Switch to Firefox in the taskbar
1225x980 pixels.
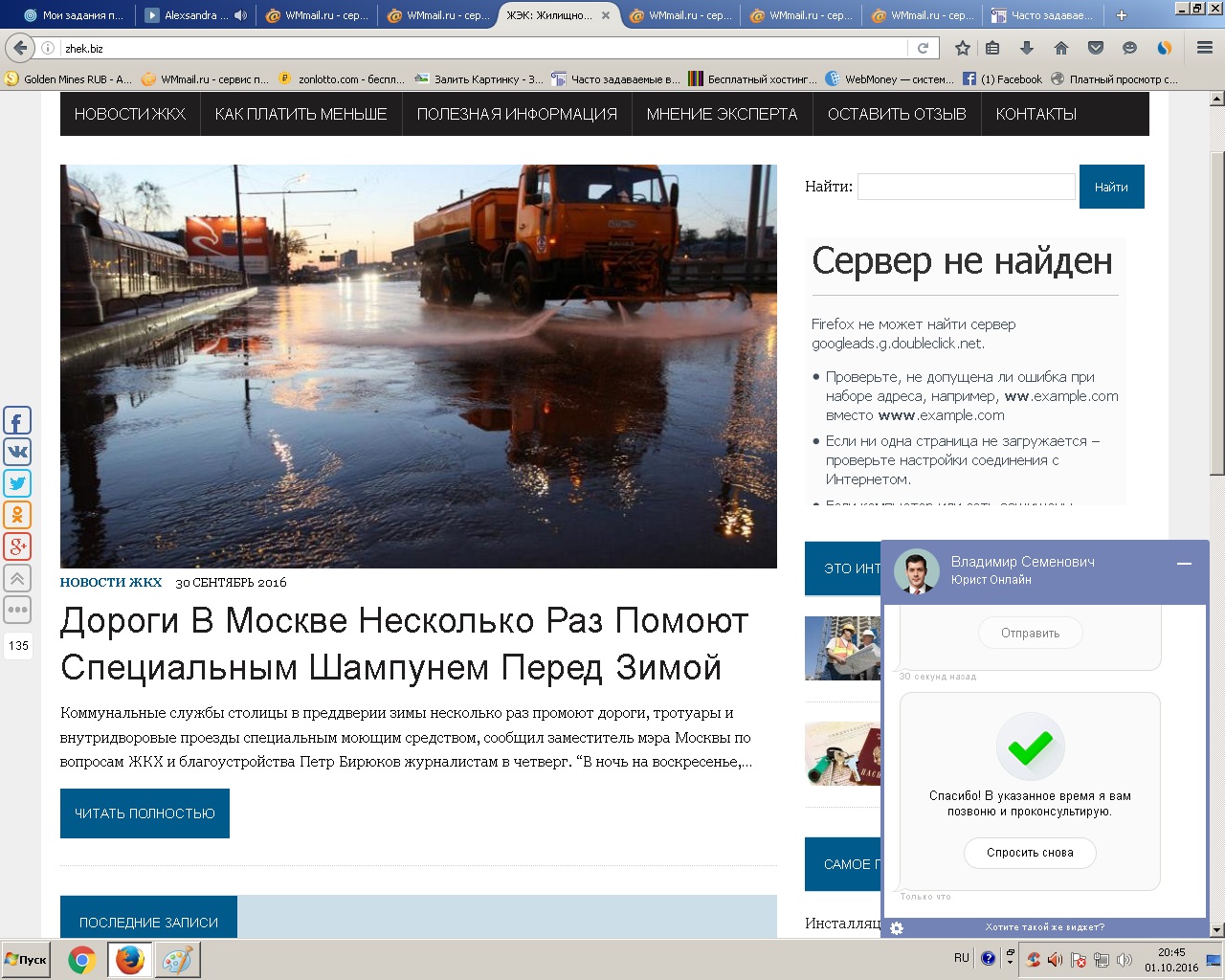(x=129, y=960)
